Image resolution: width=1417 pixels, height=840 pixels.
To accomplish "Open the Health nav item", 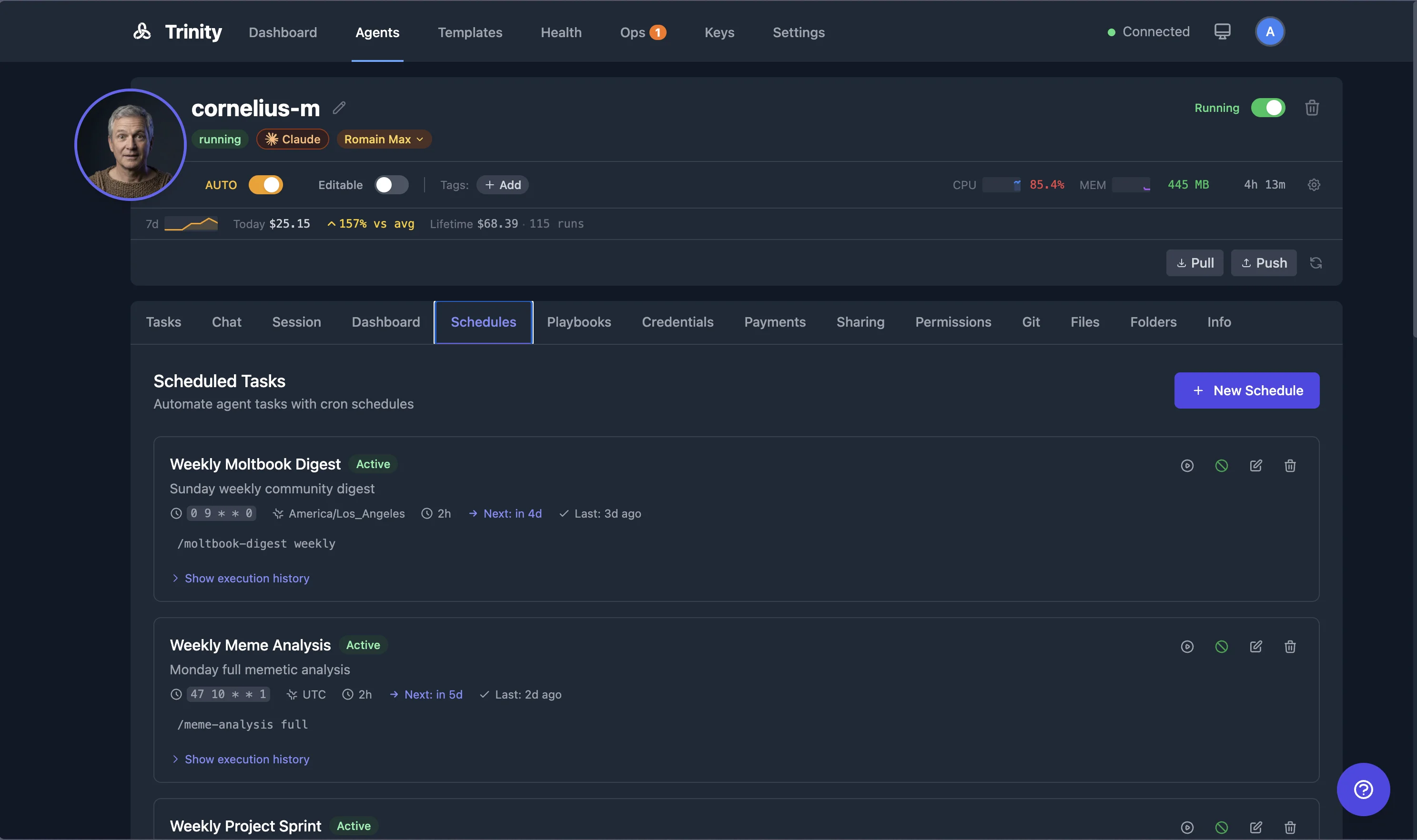I will click(x=561, y=32).
